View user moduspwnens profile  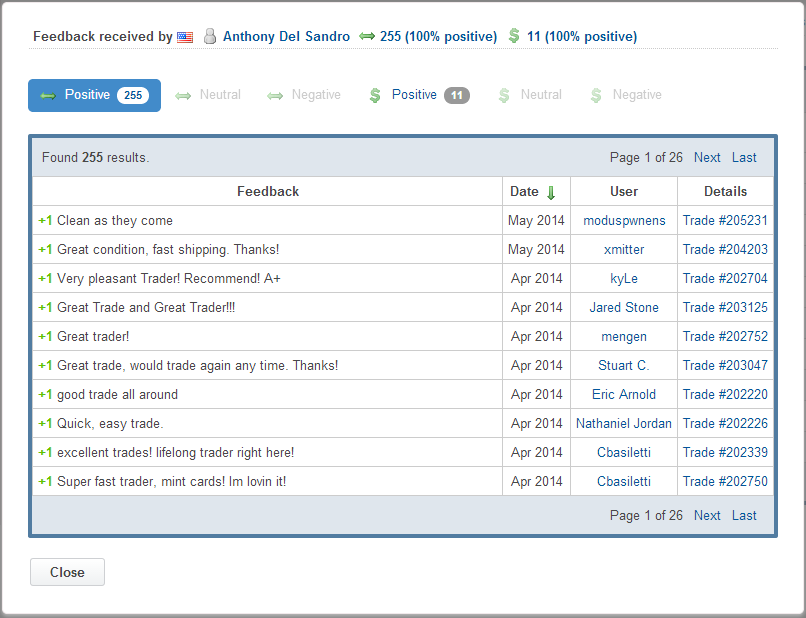[624, 221]
